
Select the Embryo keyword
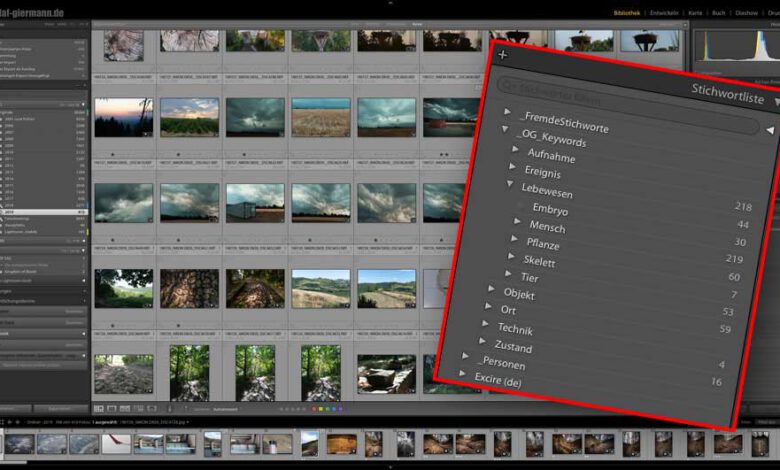point(550,209)
